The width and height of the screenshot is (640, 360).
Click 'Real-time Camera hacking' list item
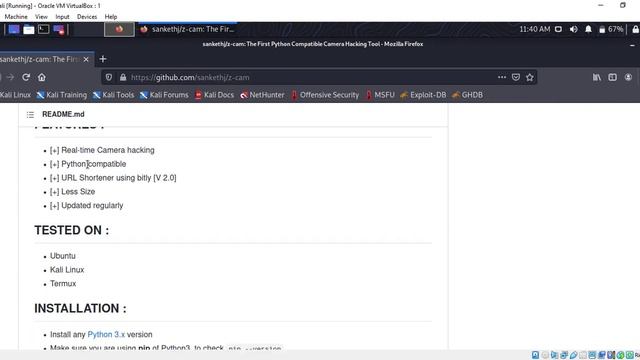[x=102, y=150]
